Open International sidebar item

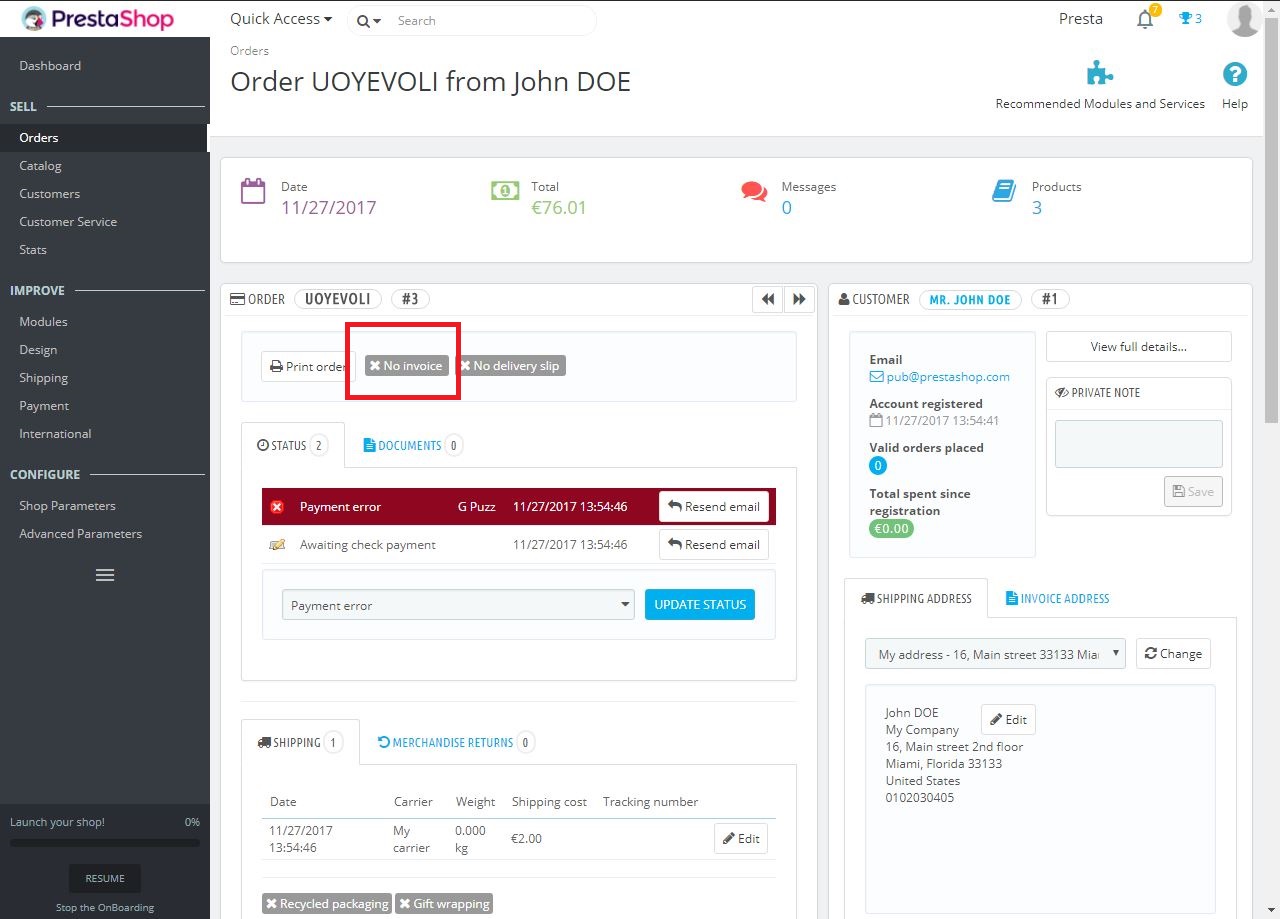[55, 434]
